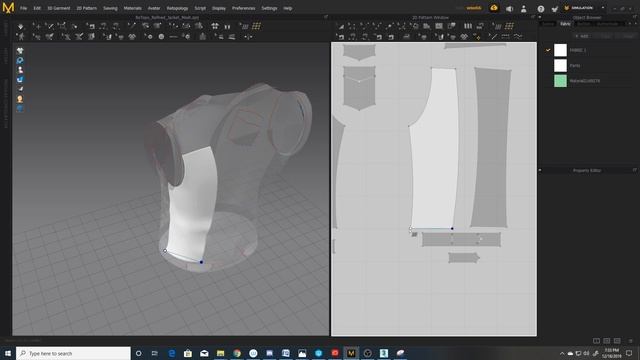Click the three vertical bars icon in 2D toolbar
Viewport: 640px width, 360px height.
pos(468,26)
